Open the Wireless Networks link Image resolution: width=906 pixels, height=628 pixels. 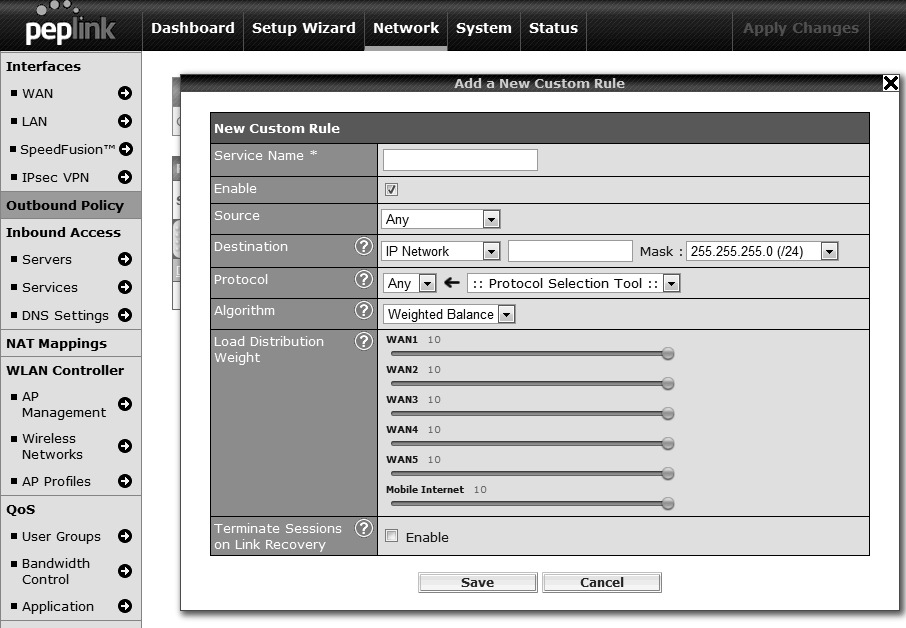(52, 447)
